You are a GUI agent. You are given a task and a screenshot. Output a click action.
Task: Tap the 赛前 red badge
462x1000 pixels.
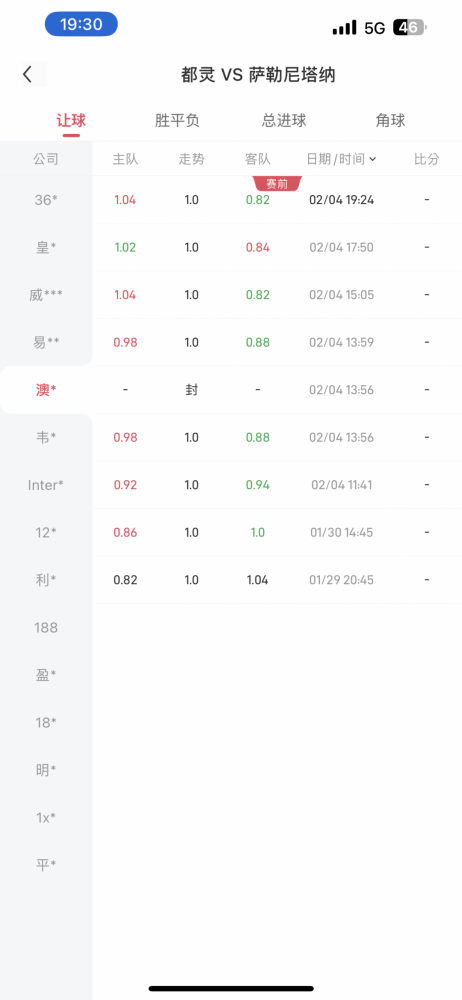[x=277, y=184]
